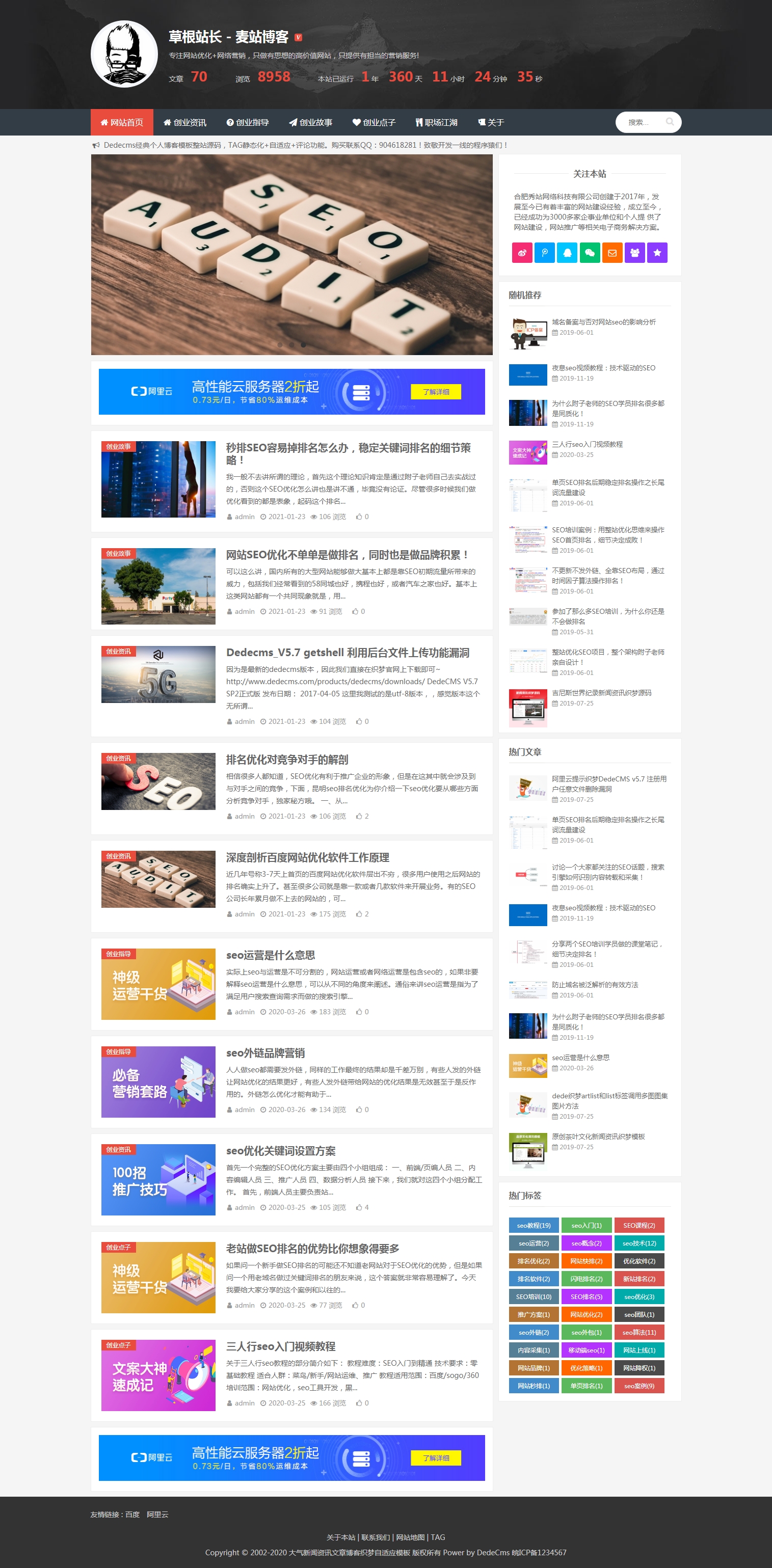The height and width of the screenshot is (1568, 772).
Task: Click the blue Tencent Weibo icon
Action: (x=544, y=253)
